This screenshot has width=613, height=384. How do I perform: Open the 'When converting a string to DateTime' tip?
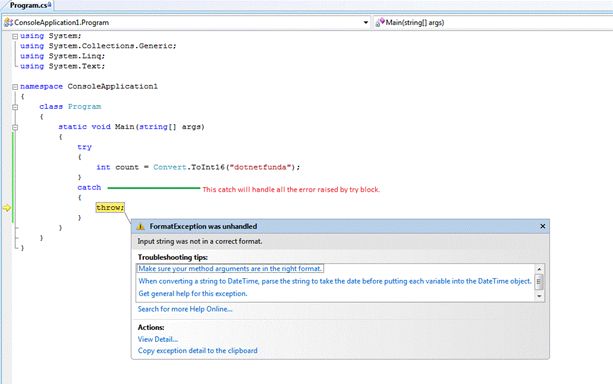click(335, 281)
